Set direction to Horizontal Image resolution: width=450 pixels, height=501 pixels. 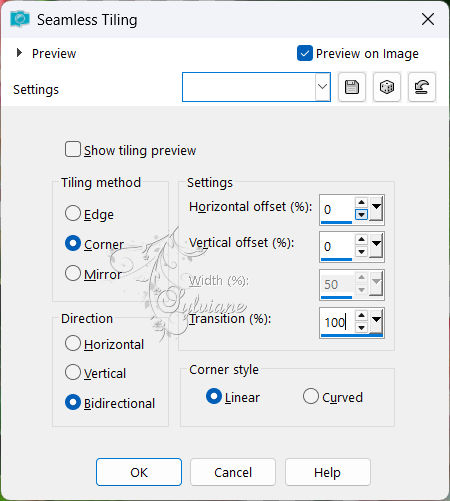tap(73, 343)
